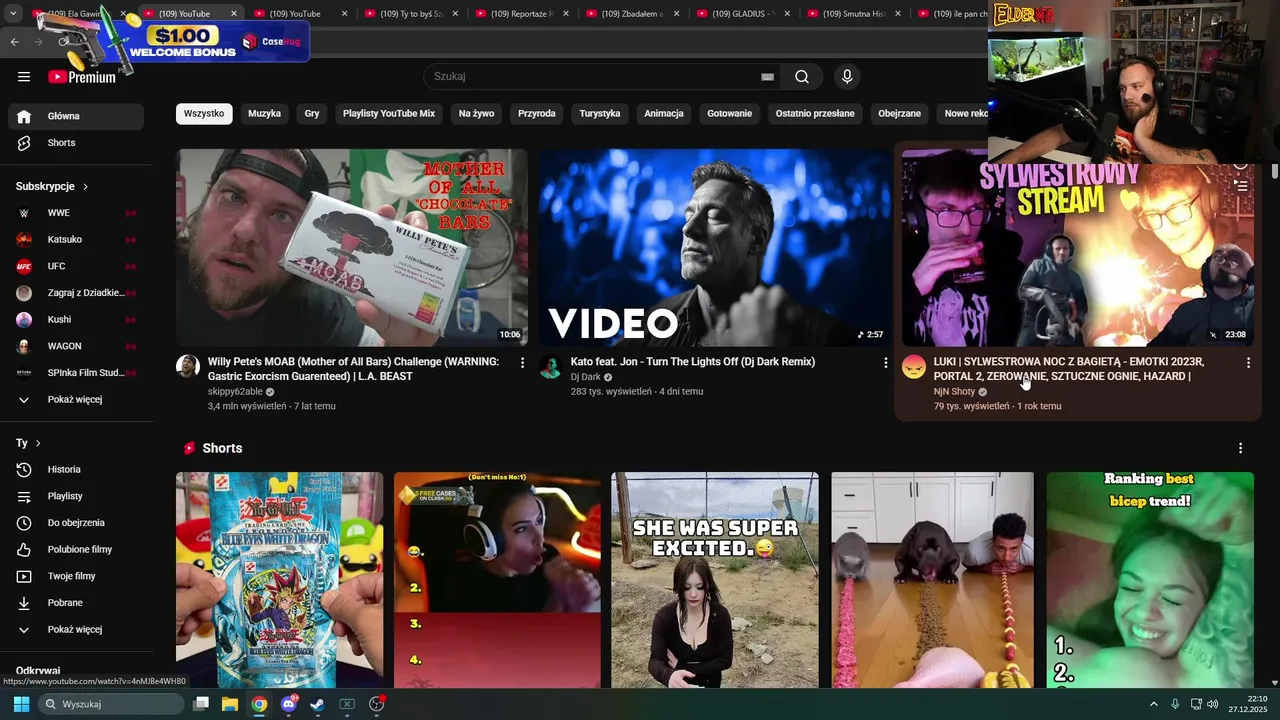The width and height of the screenshot is (1280, 720).
Task: Go back with browser arrow
Action: [14, 42]
